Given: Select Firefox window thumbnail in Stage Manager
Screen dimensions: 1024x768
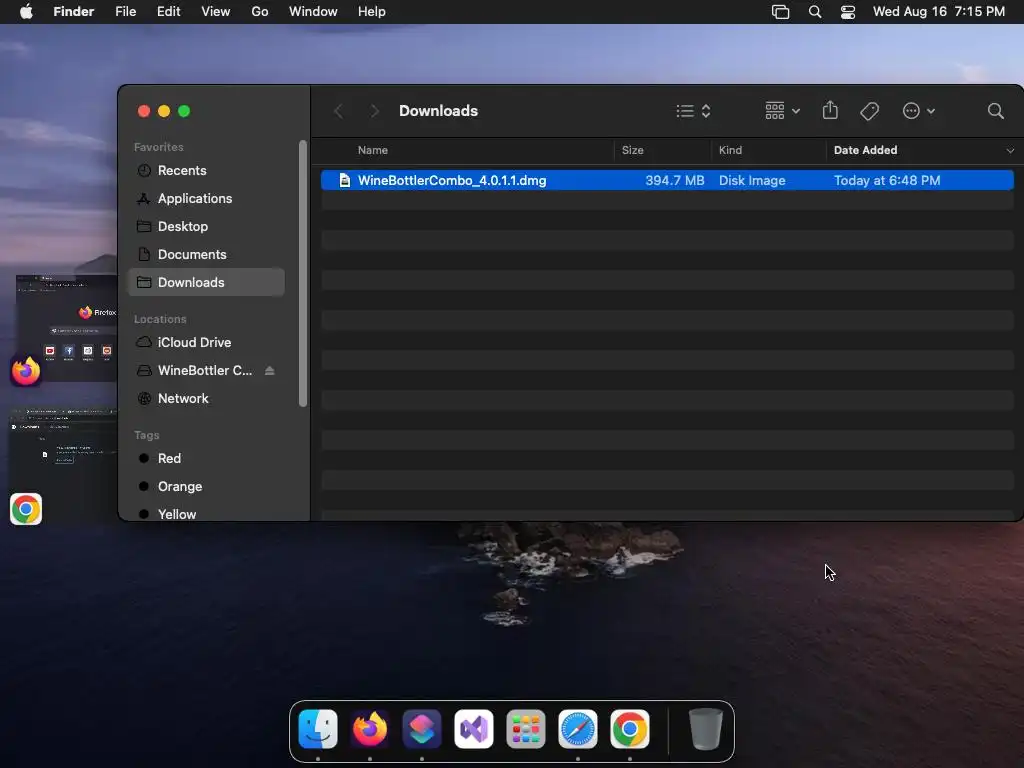Looking at the screenshot, I should 67,328.
